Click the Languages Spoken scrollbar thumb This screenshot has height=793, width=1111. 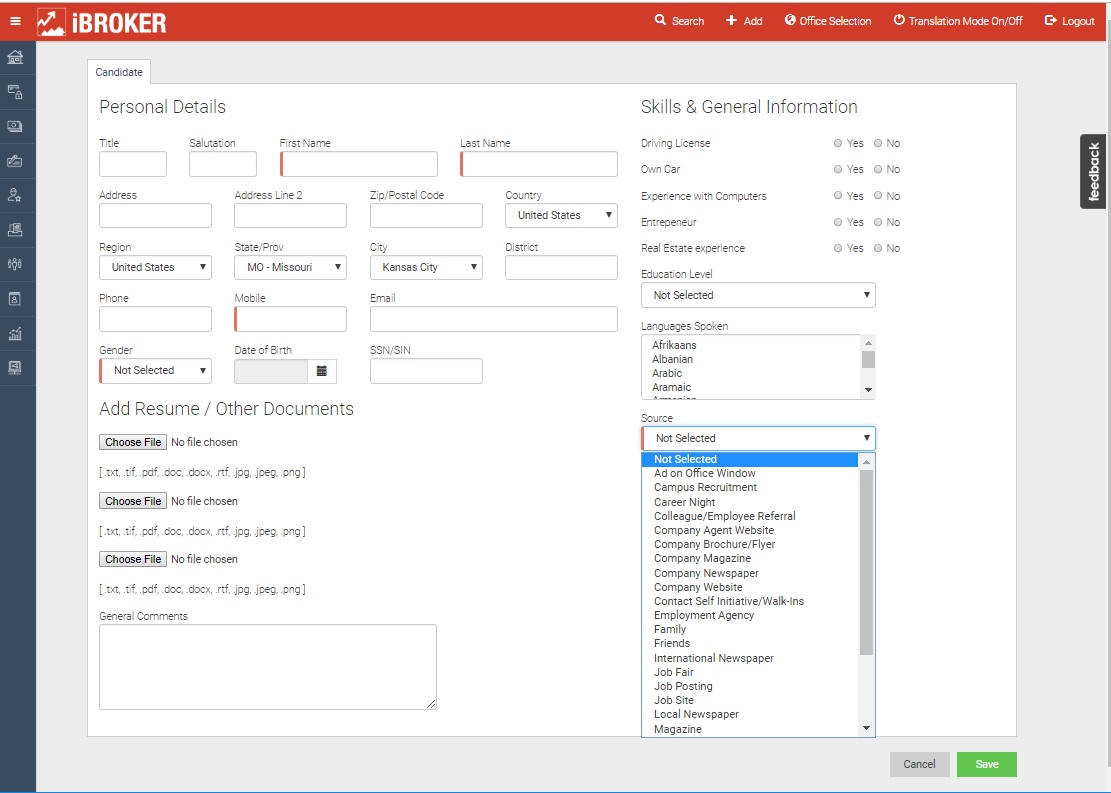click(868, 359)
